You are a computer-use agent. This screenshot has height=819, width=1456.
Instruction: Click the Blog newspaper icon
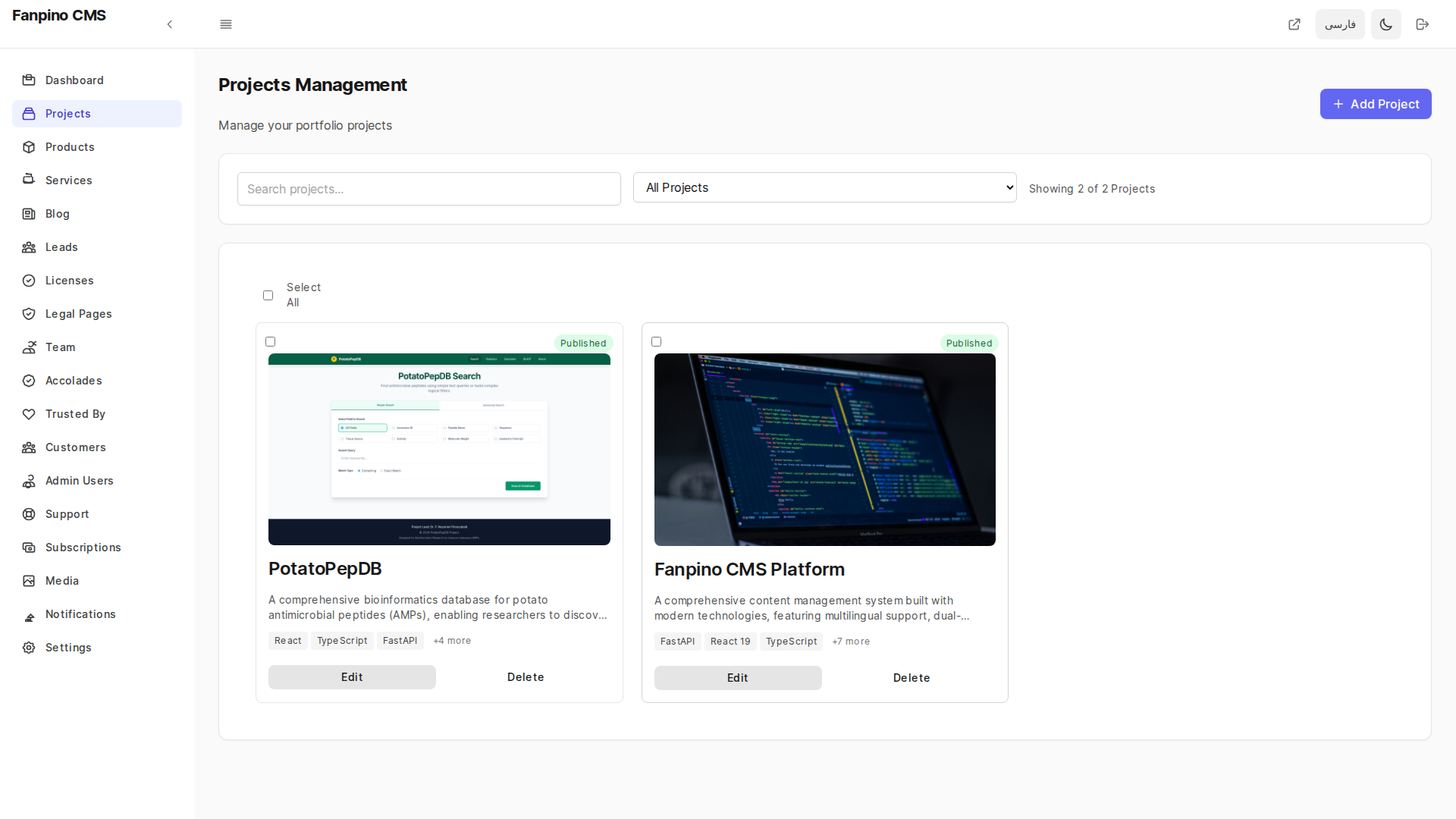pyautogui.click(x=29, y=214)
